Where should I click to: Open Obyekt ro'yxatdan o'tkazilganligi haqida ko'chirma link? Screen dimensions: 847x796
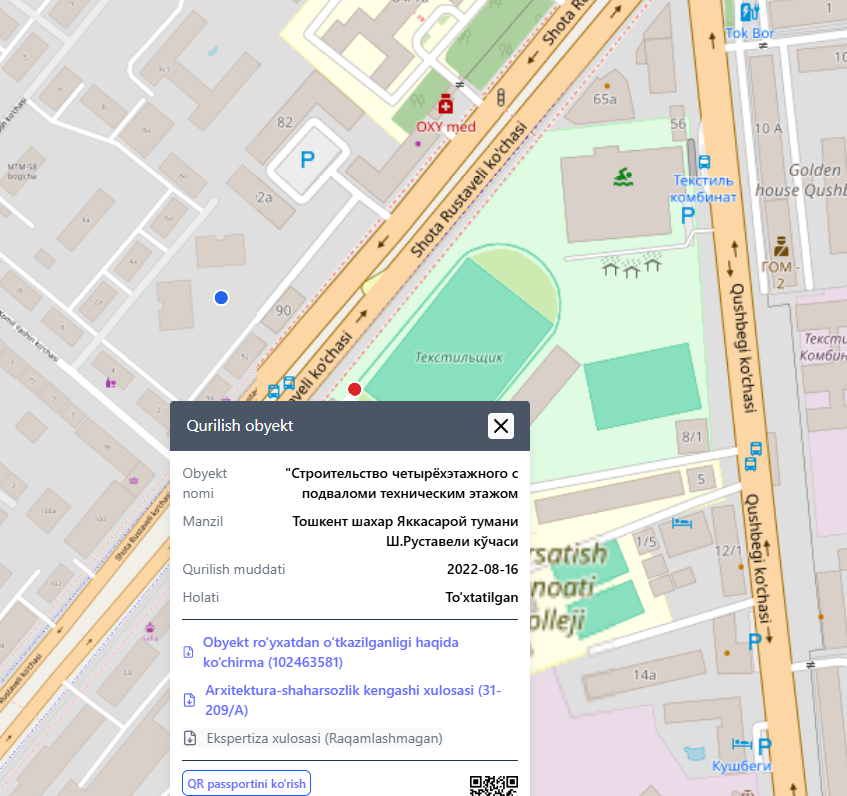pyautogui.click(x=331, y=652)
